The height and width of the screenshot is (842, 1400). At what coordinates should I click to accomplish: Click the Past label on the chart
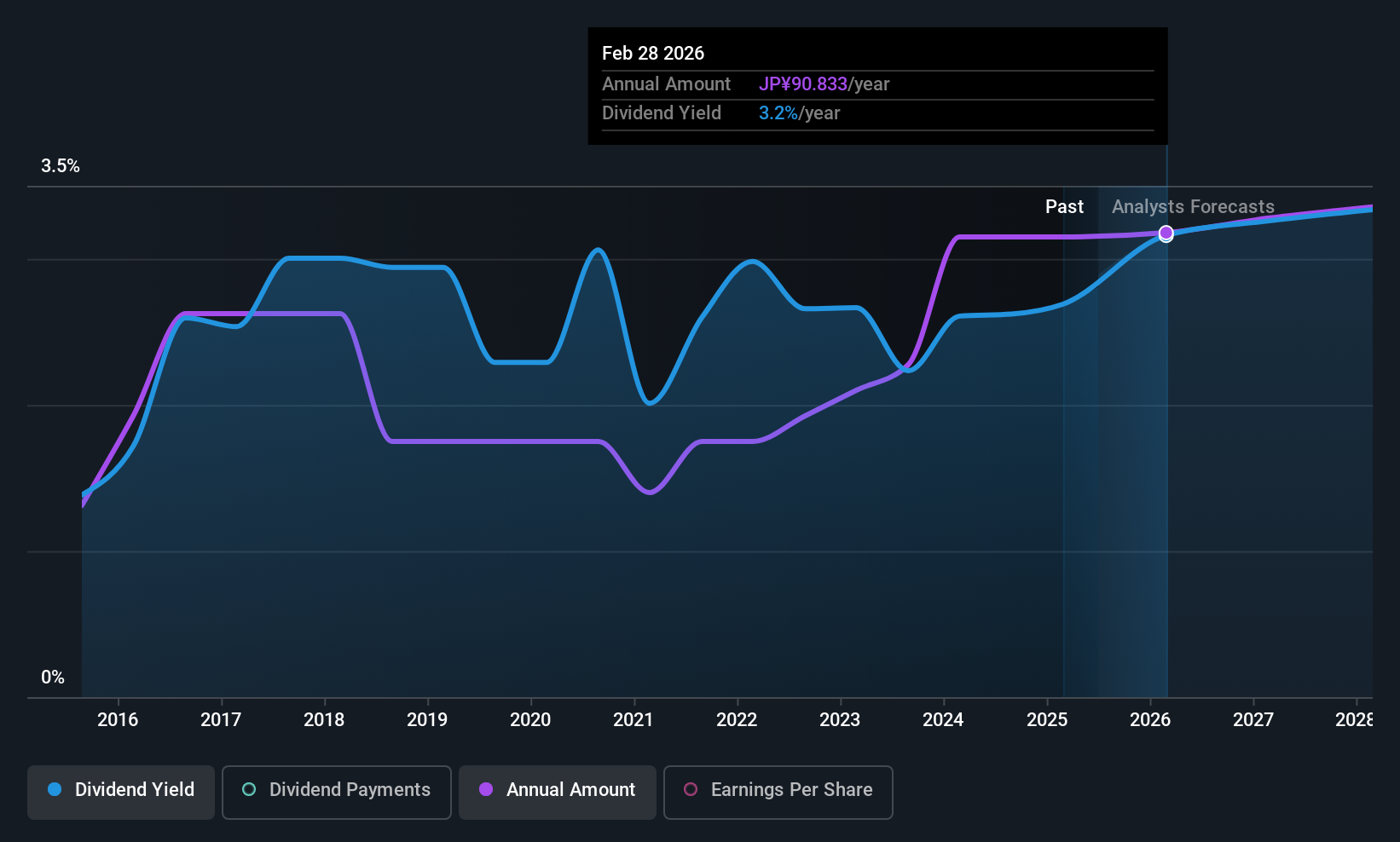pyautogui.click(x=1064, y=207)
